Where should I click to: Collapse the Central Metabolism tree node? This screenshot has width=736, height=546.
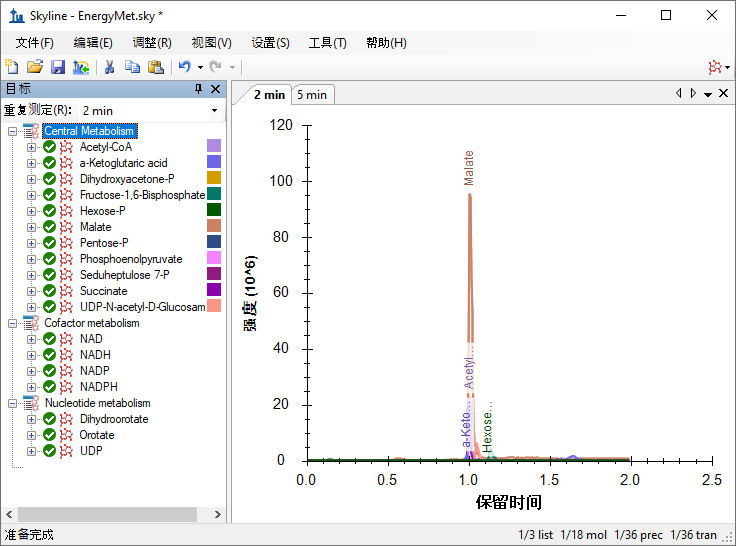(x=12, y=131)
